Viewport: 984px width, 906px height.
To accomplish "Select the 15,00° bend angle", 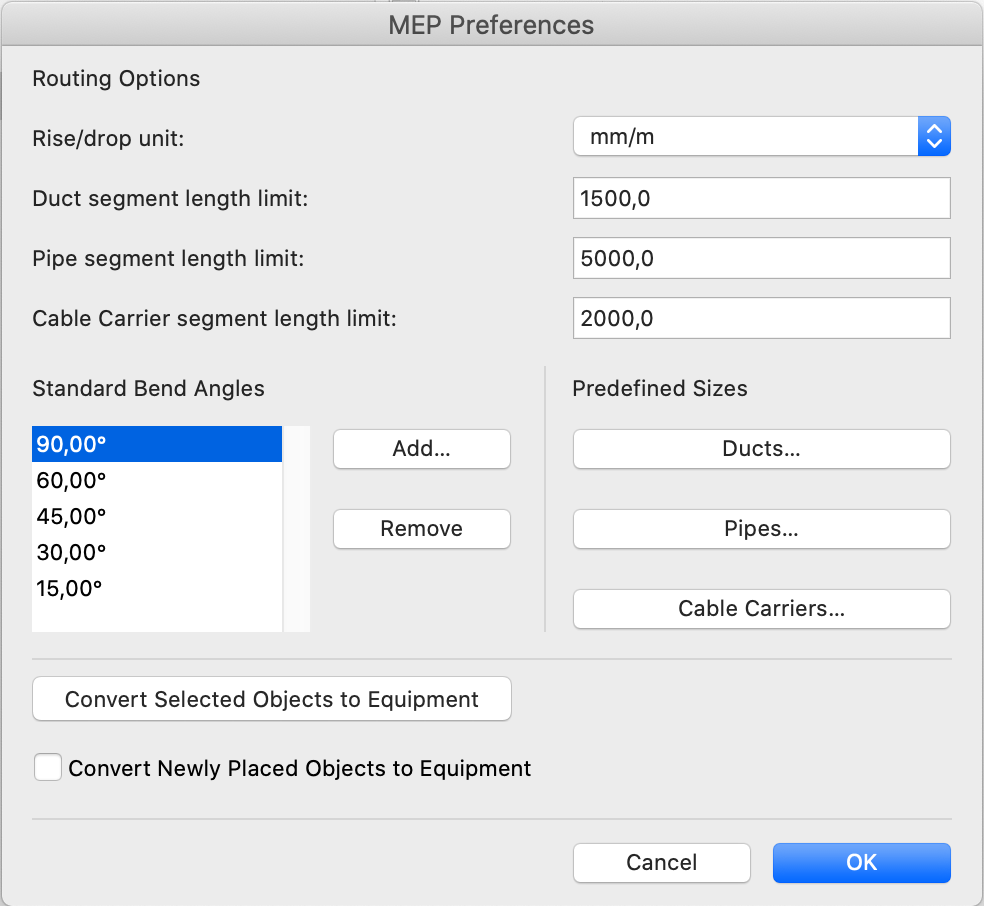I will pyautogui.click(x=157, y=589).
